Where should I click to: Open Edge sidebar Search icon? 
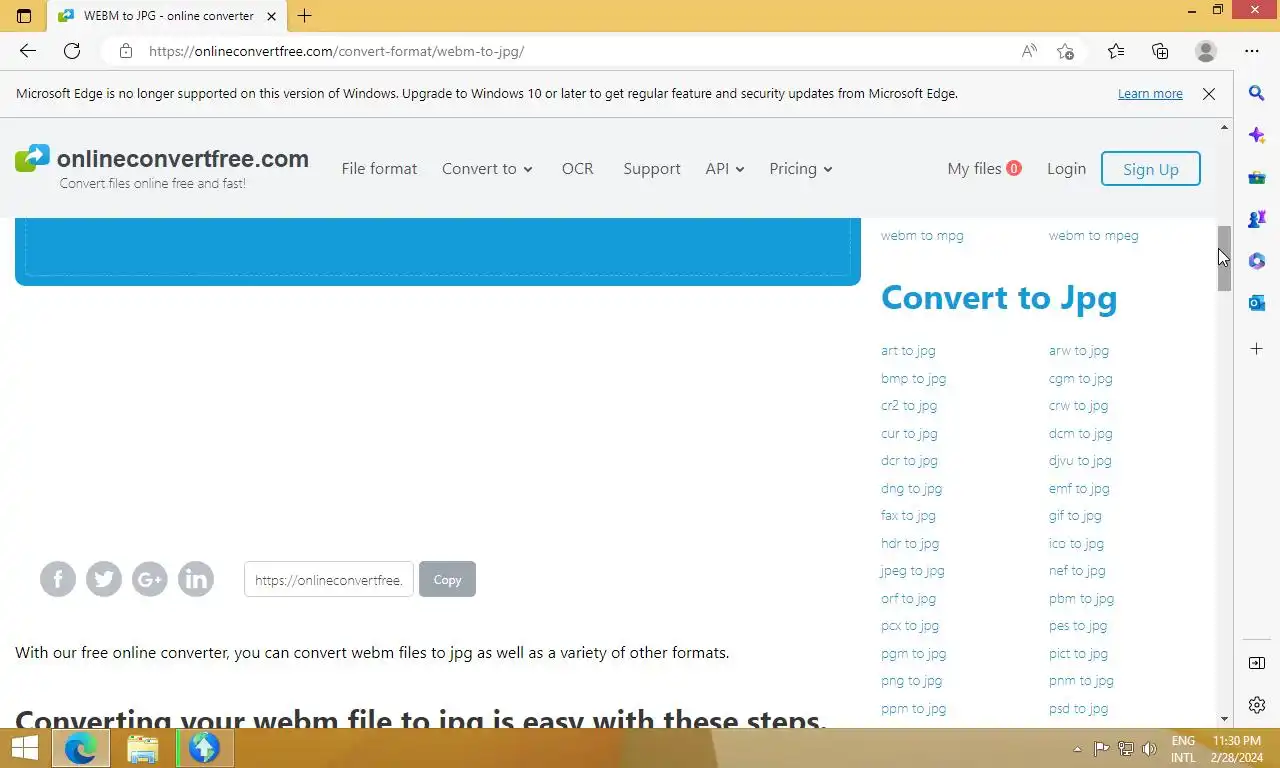(1257, 93)
